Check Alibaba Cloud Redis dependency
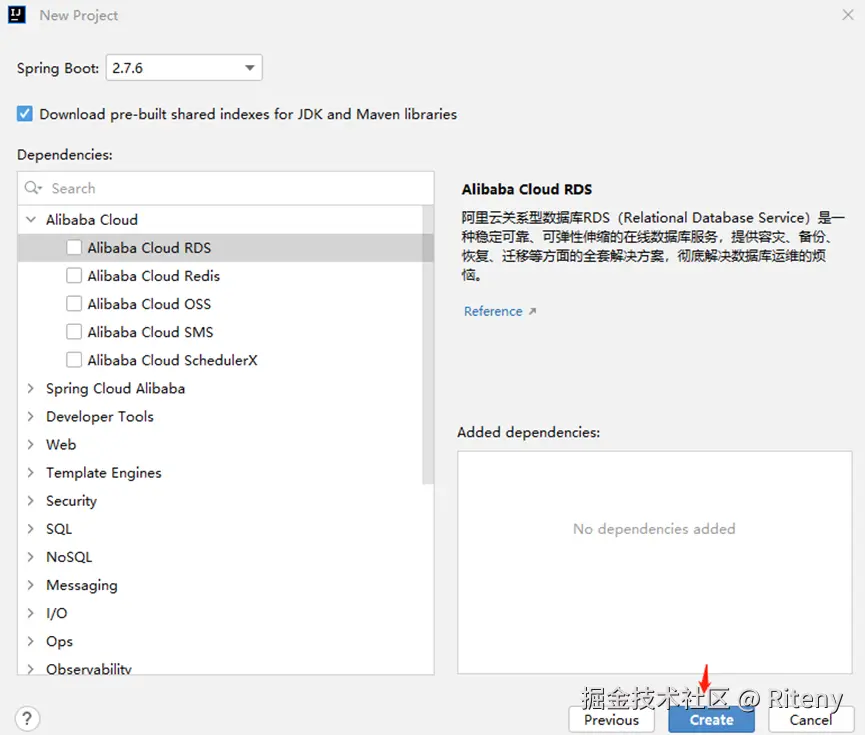This screenshot has height=735, width=865. (x=74, y=275)
